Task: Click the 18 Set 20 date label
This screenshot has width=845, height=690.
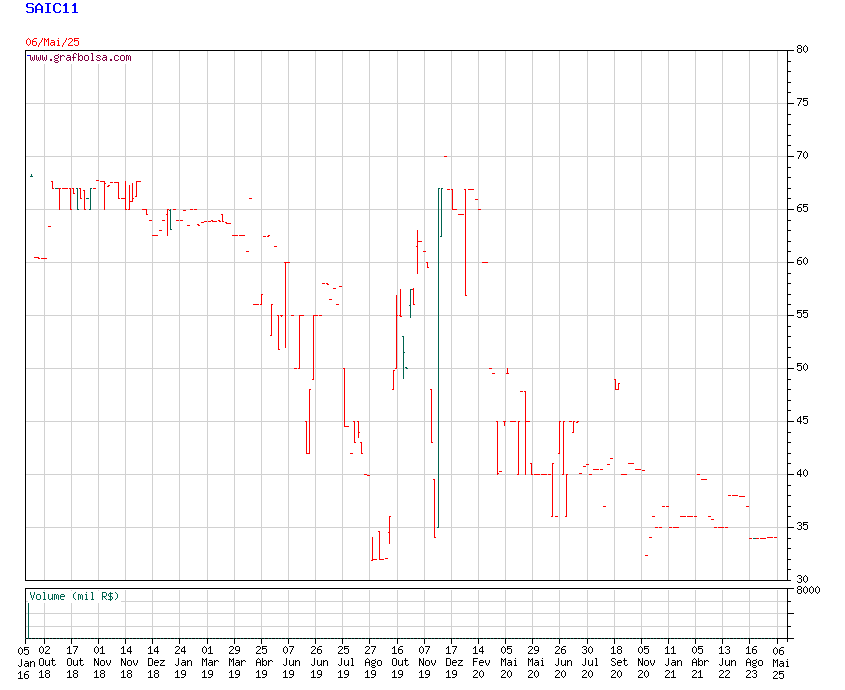Action: [x=618, y=663]
